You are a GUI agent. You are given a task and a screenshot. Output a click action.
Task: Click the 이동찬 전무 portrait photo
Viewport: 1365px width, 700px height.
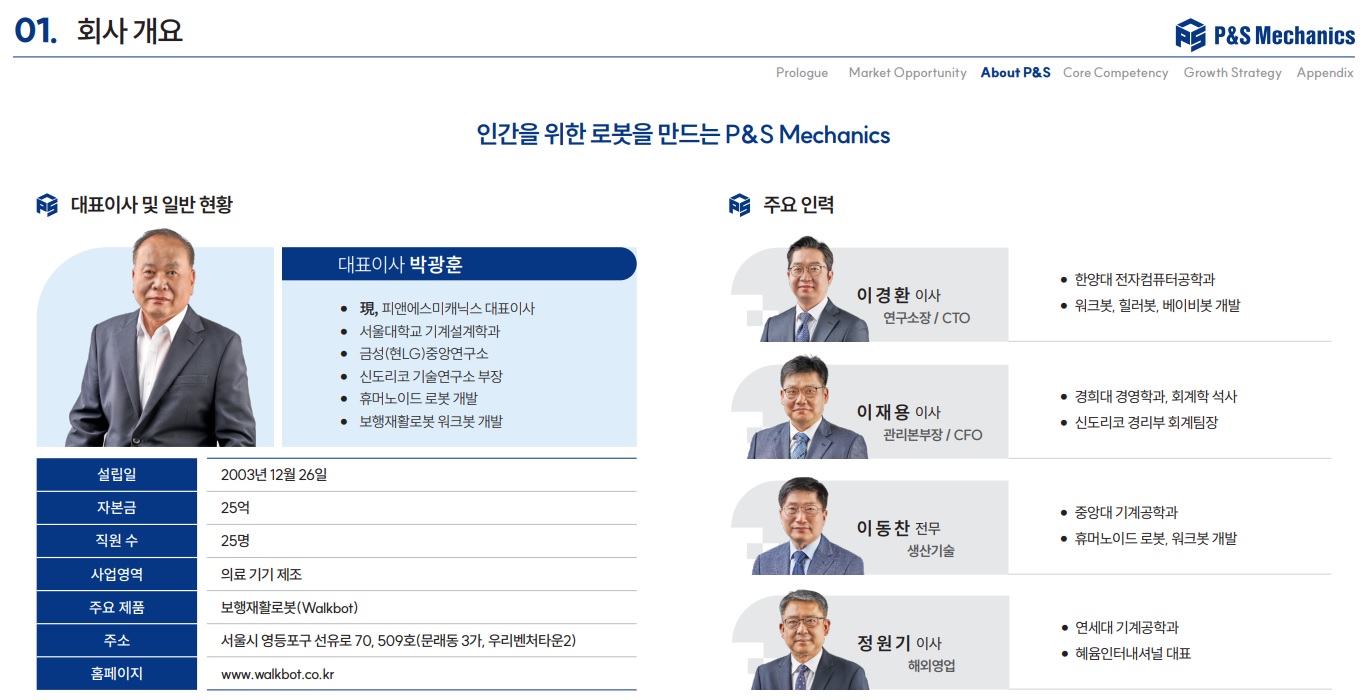tap(806, 525)
